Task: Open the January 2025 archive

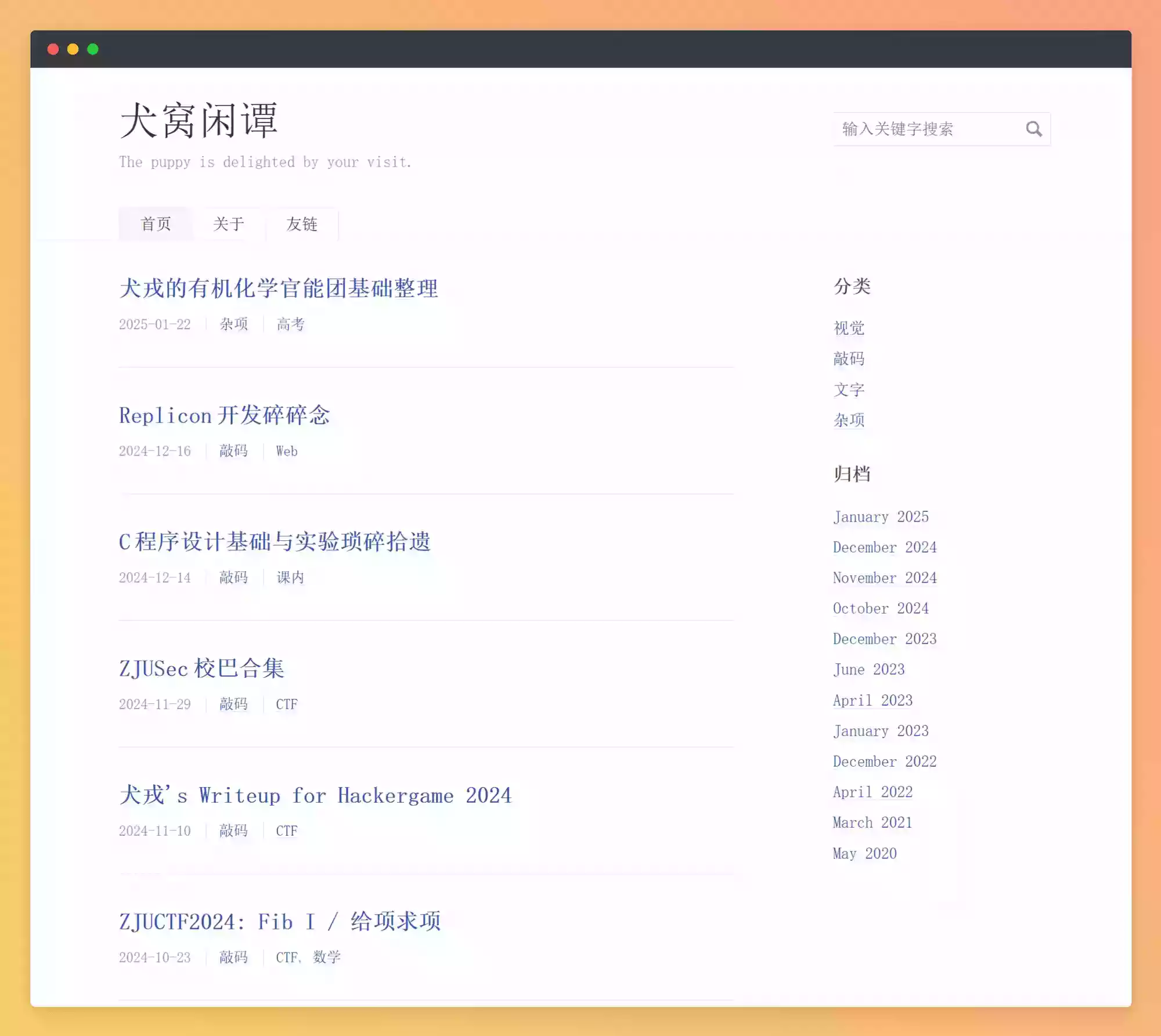Action: (x=881, y=517)
